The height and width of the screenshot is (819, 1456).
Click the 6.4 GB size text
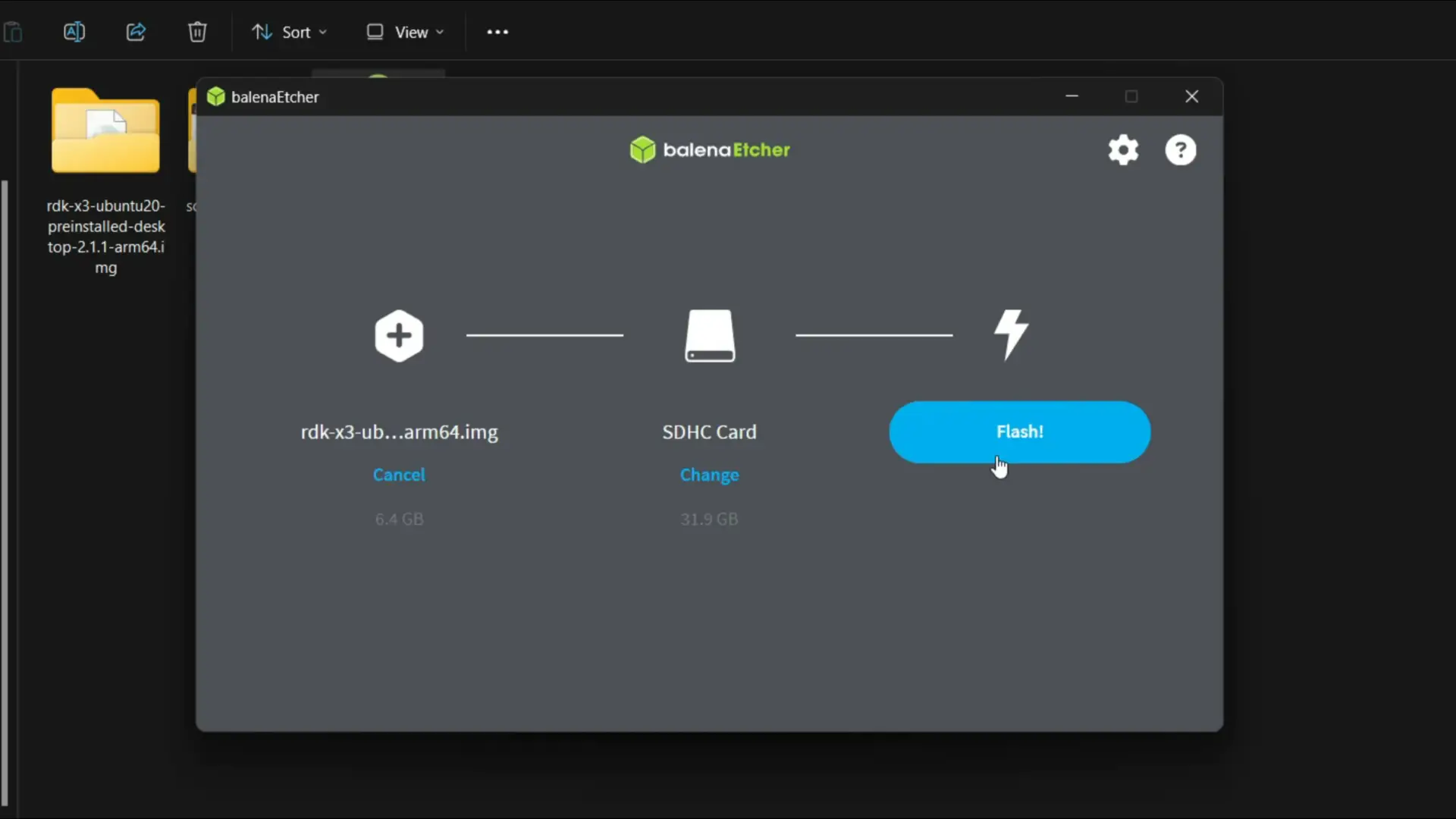(x=399, y=519)
